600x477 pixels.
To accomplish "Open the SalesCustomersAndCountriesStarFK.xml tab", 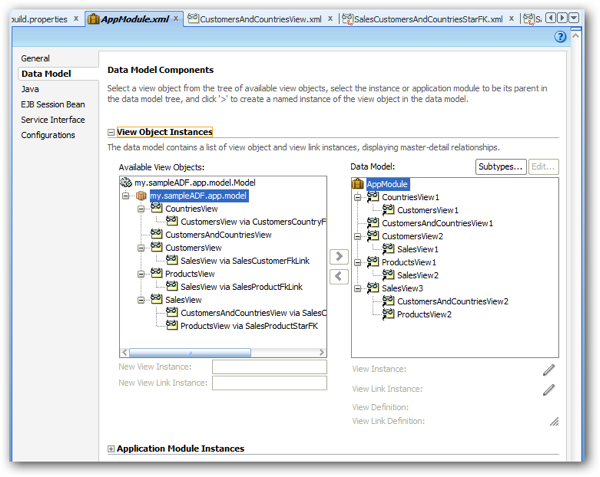I will (x=429, y=19).
